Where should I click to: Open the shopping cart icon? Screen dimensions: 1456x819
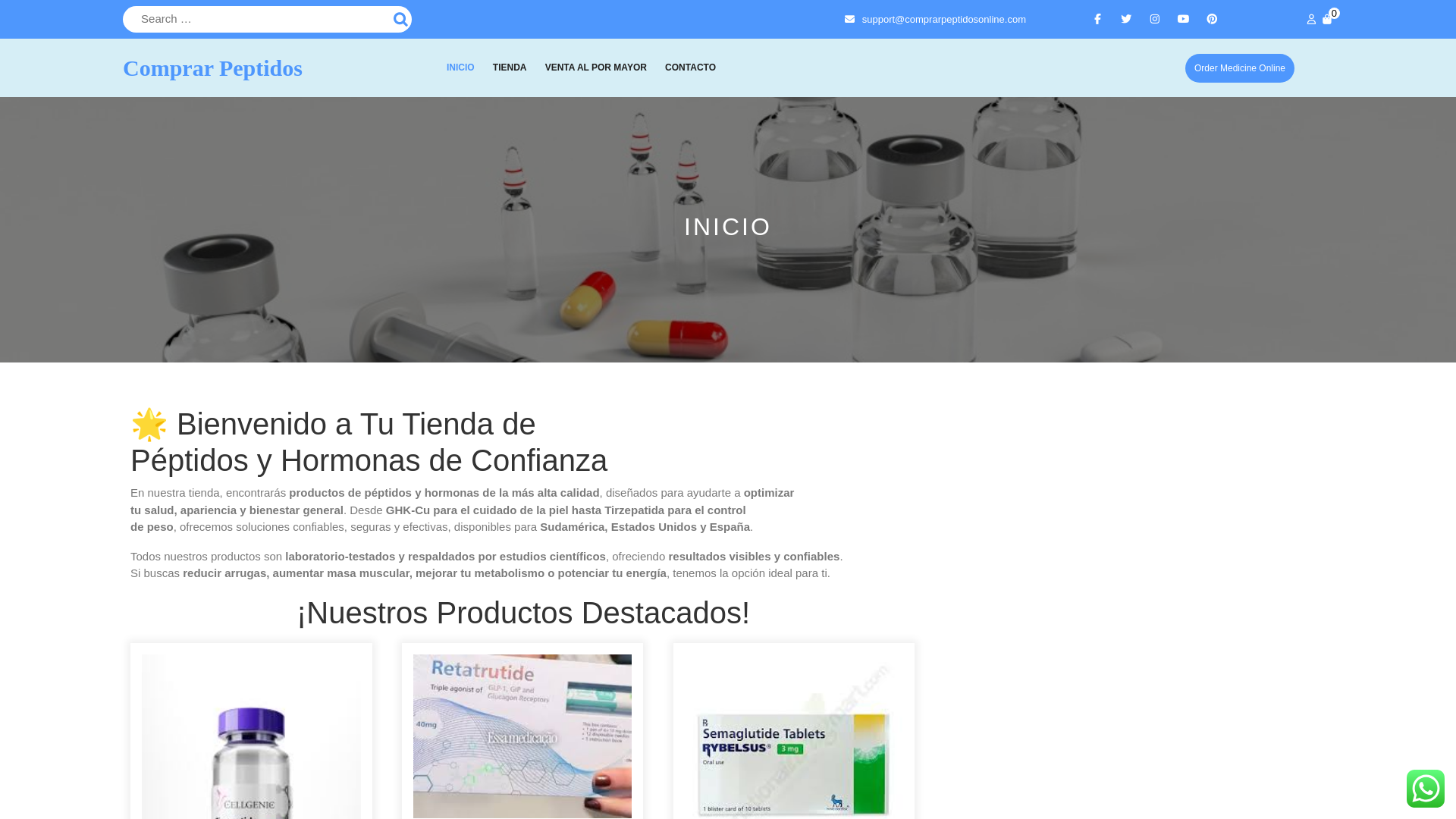click(x=1327, y=20)
